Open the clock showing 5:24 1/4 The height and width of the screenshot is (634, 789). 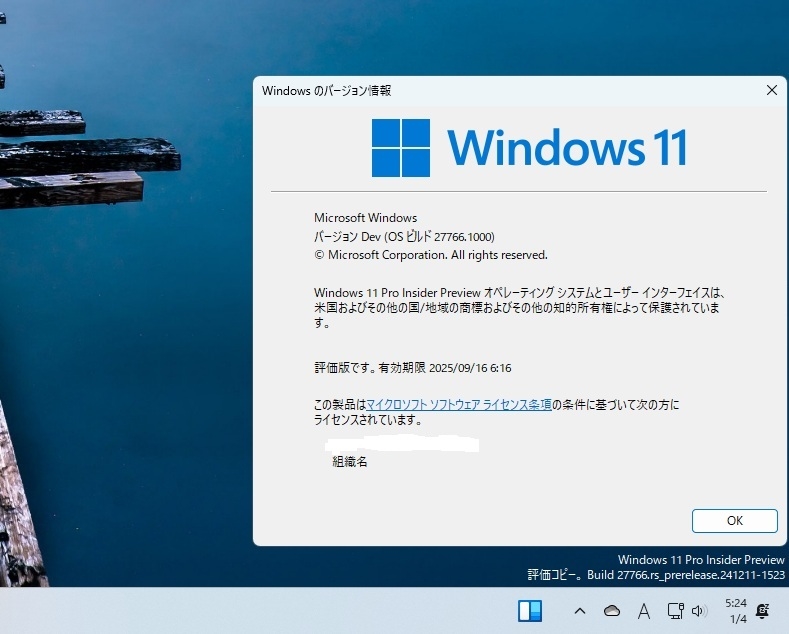736,611
